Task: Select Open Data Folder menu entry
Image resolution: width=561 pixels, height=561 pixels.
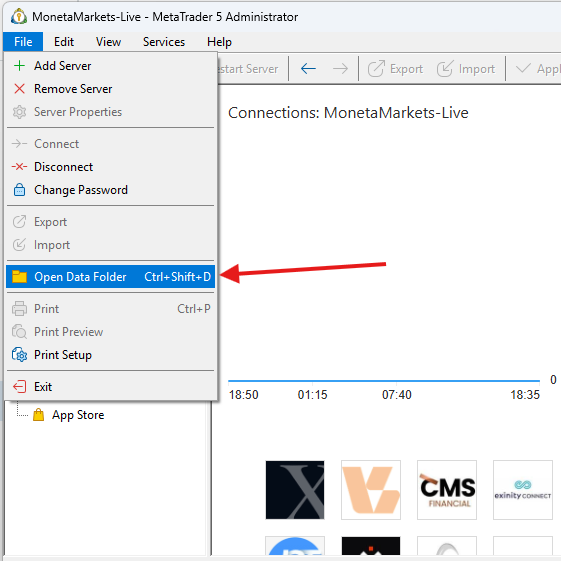Action: [110, 277]
